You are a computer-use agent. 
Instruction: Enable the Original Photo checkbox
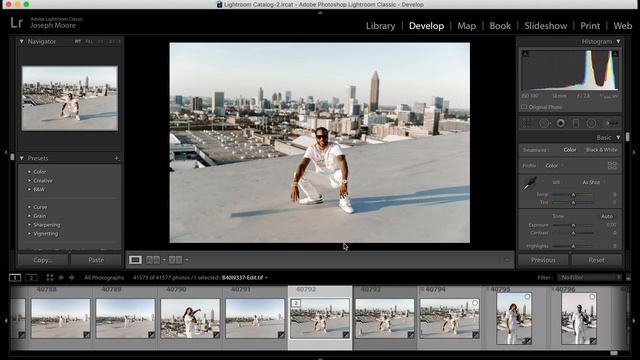[524, 107]
